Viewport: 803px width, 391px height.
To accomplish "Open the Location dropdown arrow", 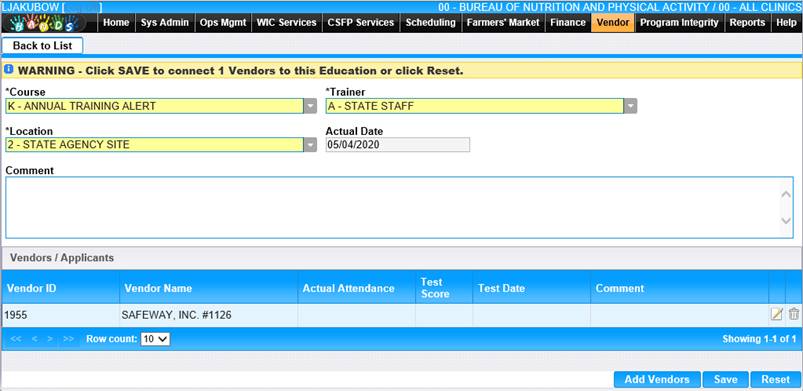I will (310, 145).
